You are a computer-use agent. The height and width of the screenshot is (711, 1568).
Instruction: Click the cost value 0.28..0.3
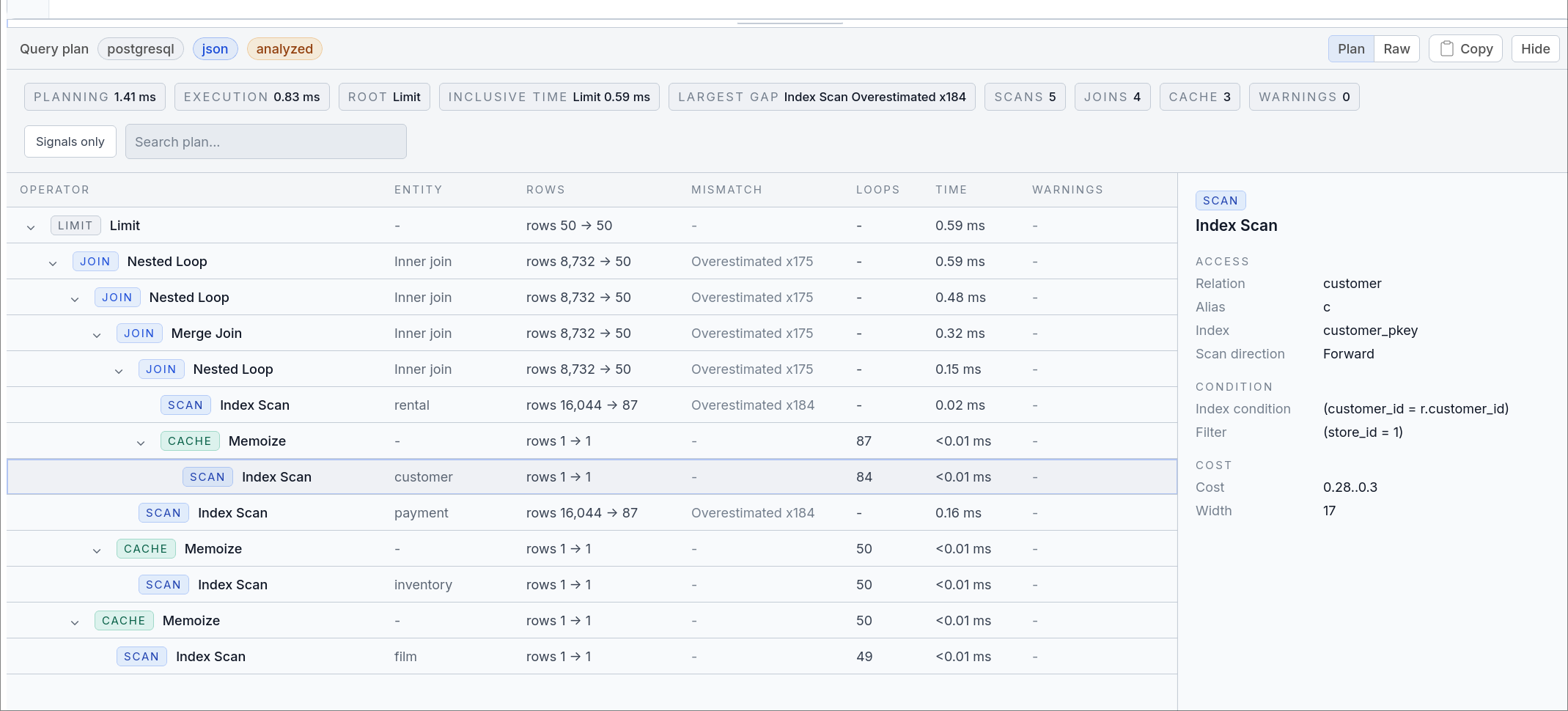pos(1350,487)
